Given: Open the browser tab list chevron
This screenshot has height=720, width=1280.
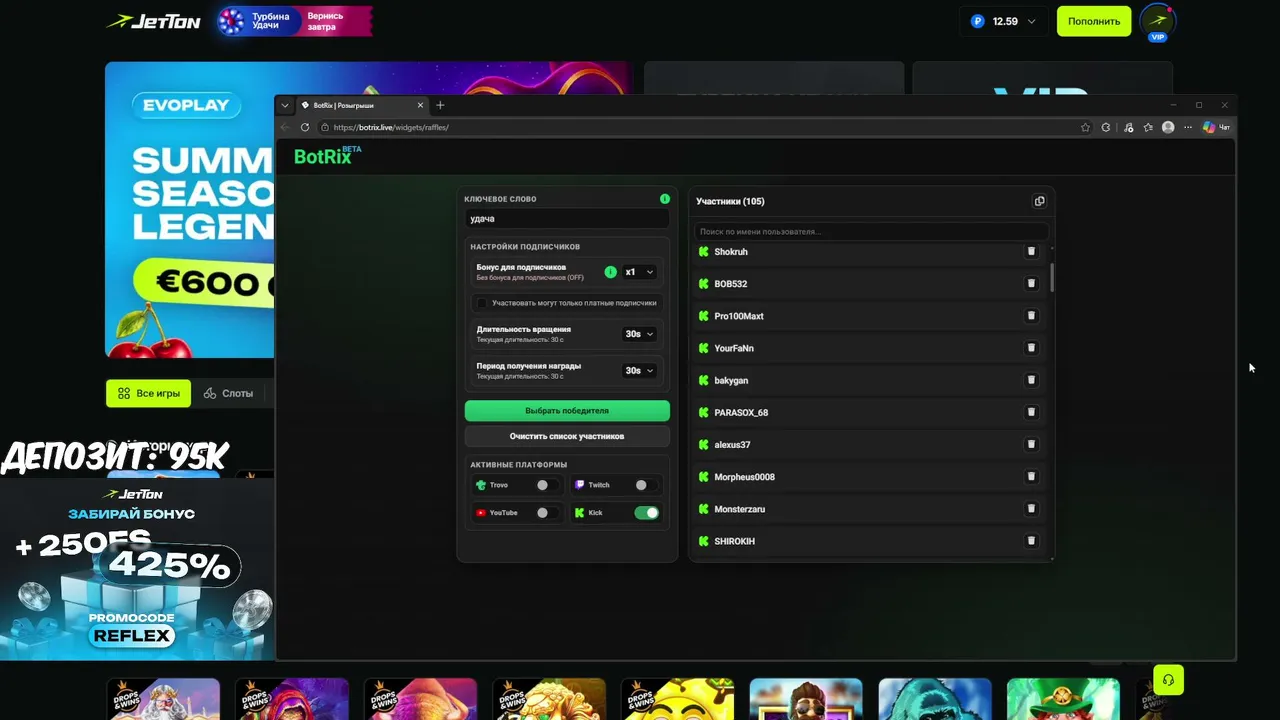Looking at the screenshot, I should tap(285, 105).
